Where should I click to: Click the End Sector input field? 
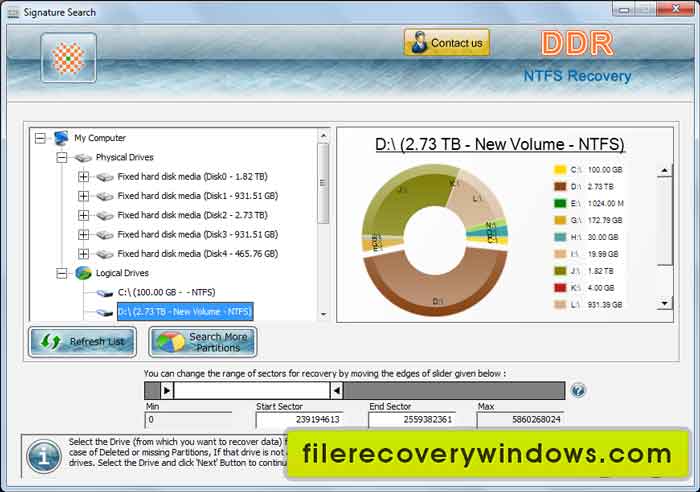412,420
